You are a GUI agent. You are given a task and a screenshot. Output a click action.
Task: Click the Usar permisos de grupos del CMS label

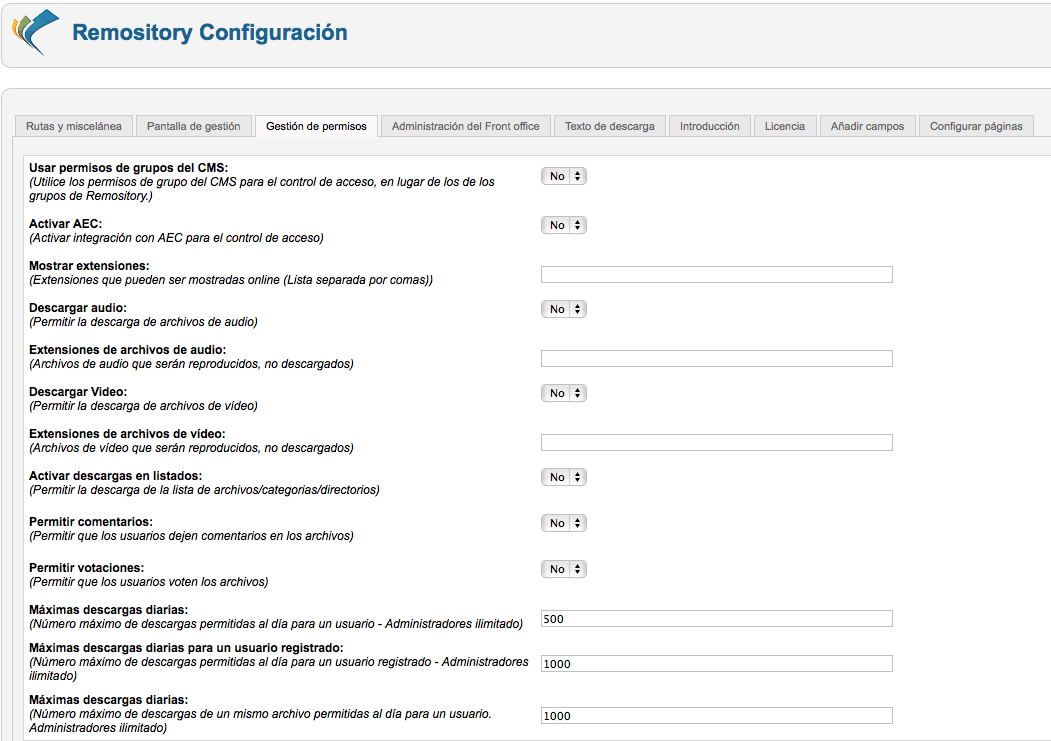(x=129, y=167)
